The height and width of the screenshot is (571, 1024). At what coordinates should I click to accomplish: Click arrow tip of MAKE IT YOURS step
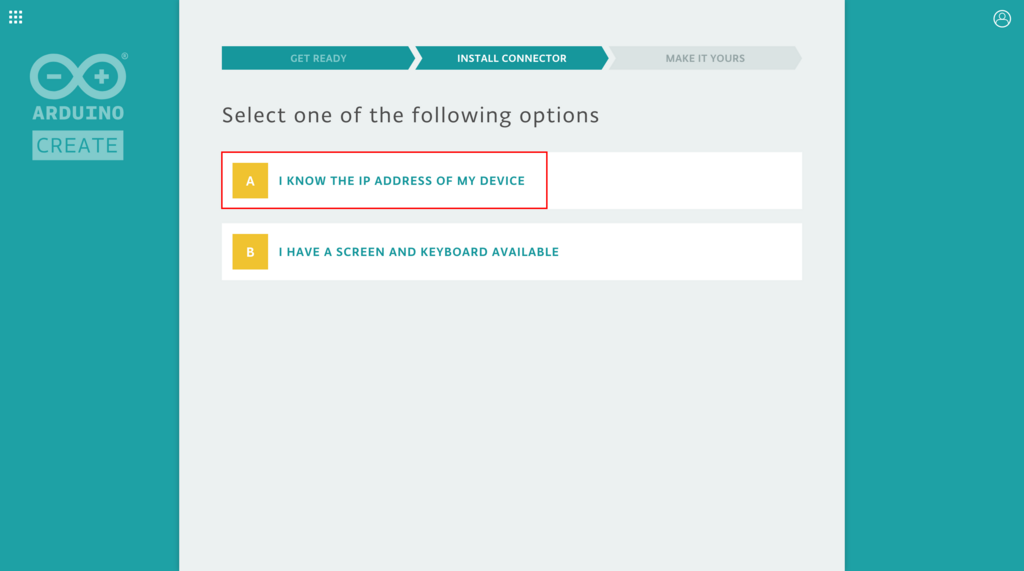tap(798, 58)
